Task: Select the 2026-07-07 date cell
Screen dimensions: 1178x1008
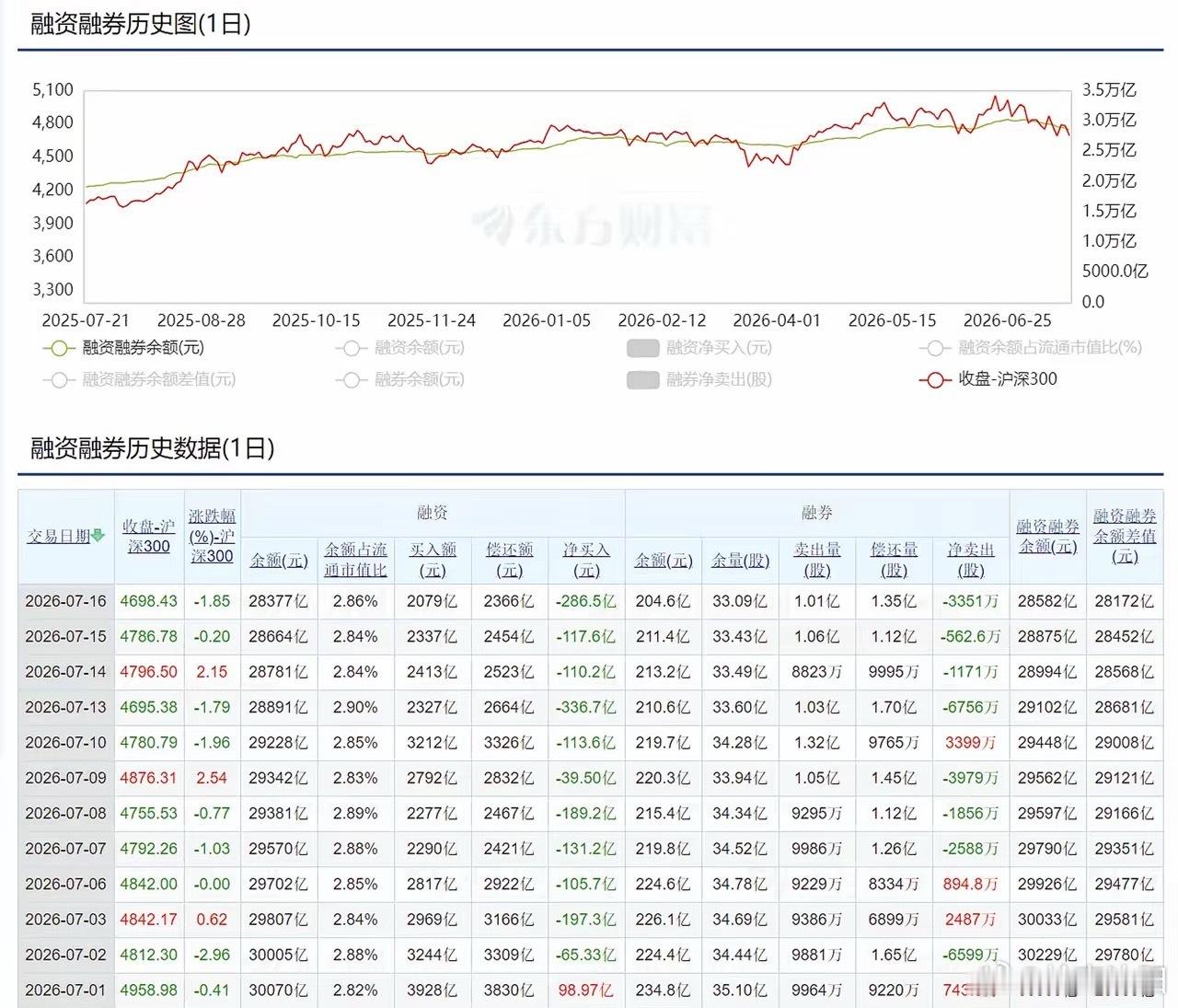Action: point(65,850)
